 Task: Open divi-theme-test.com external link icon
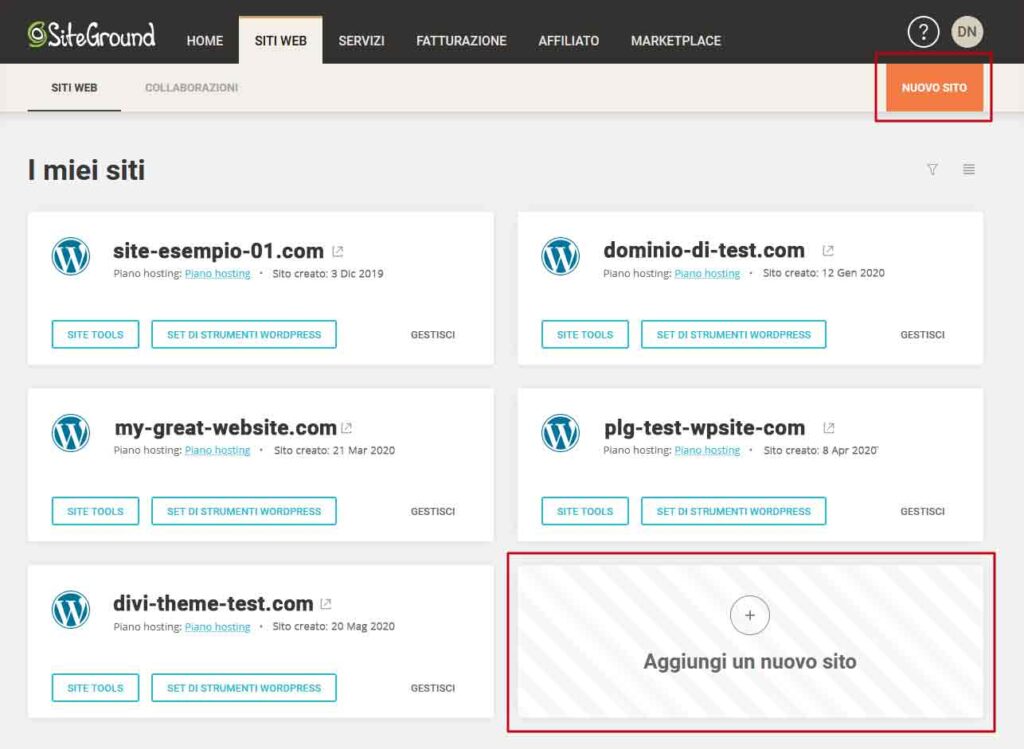point(326,604)
